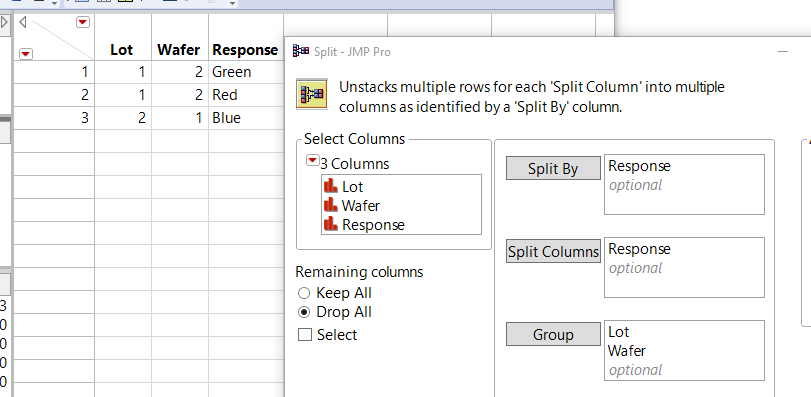Click the Group button
The image size is (811, 397).
[x=553, y=334]
